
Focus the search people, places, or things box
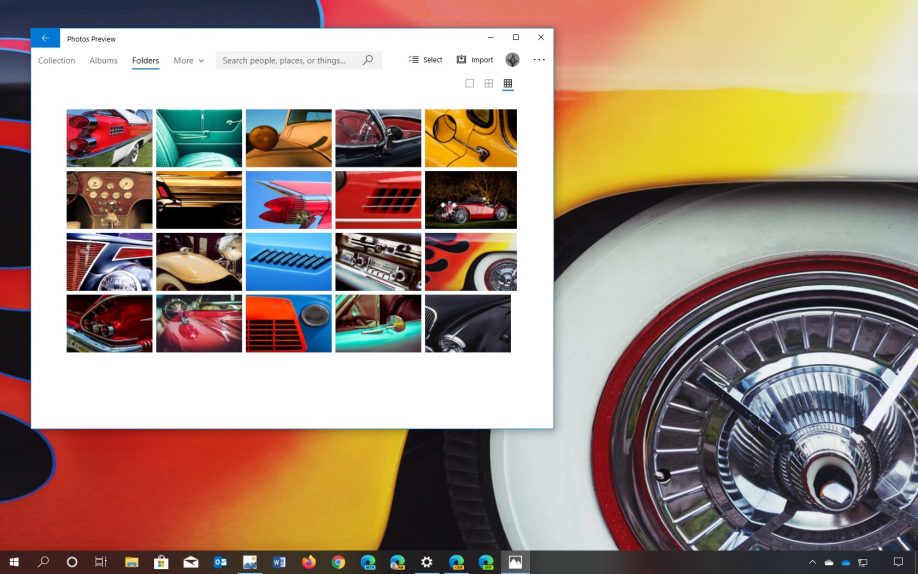click(x=299, y=60)
